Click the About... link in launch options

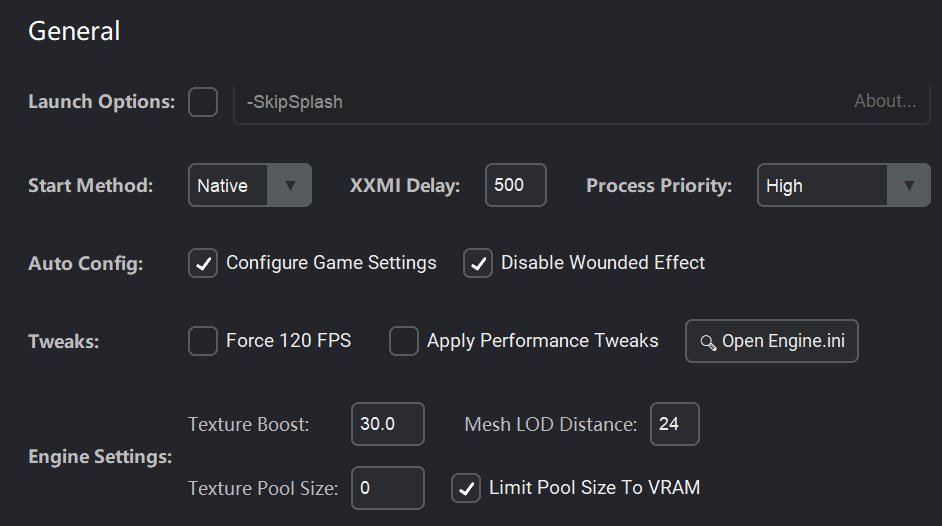point(885,101)
